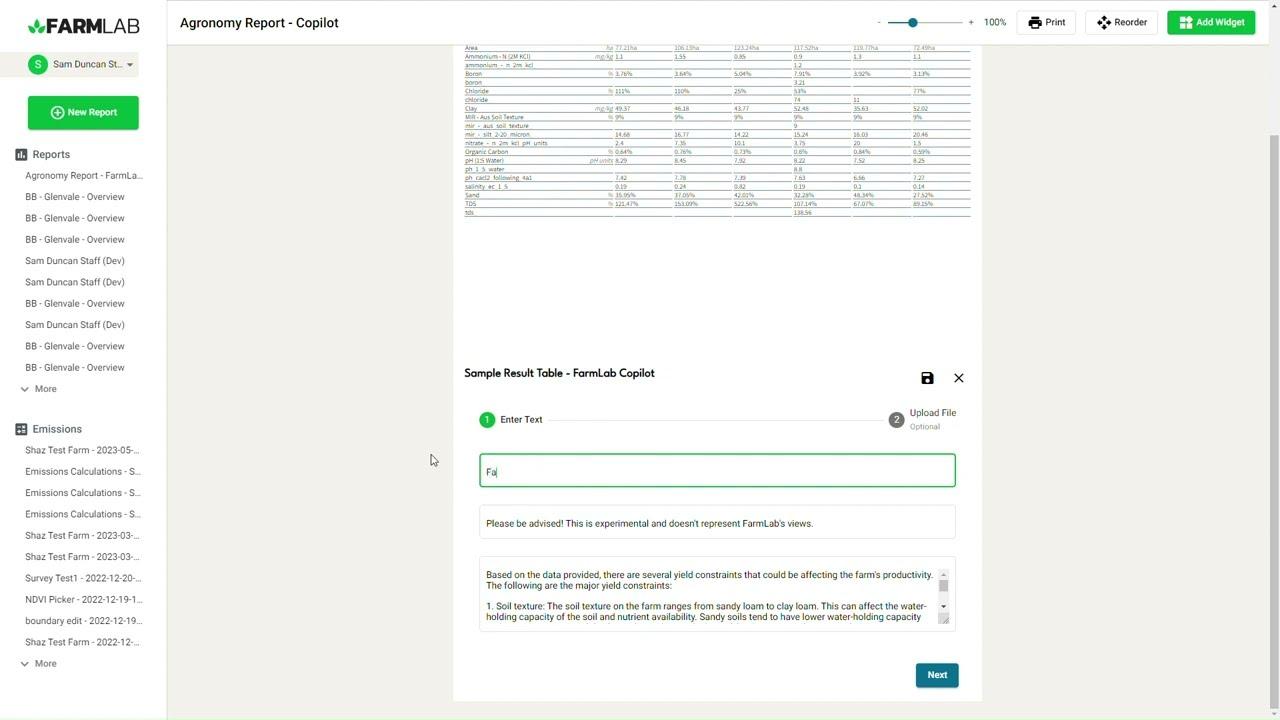Click the Next button

(937, 675)
